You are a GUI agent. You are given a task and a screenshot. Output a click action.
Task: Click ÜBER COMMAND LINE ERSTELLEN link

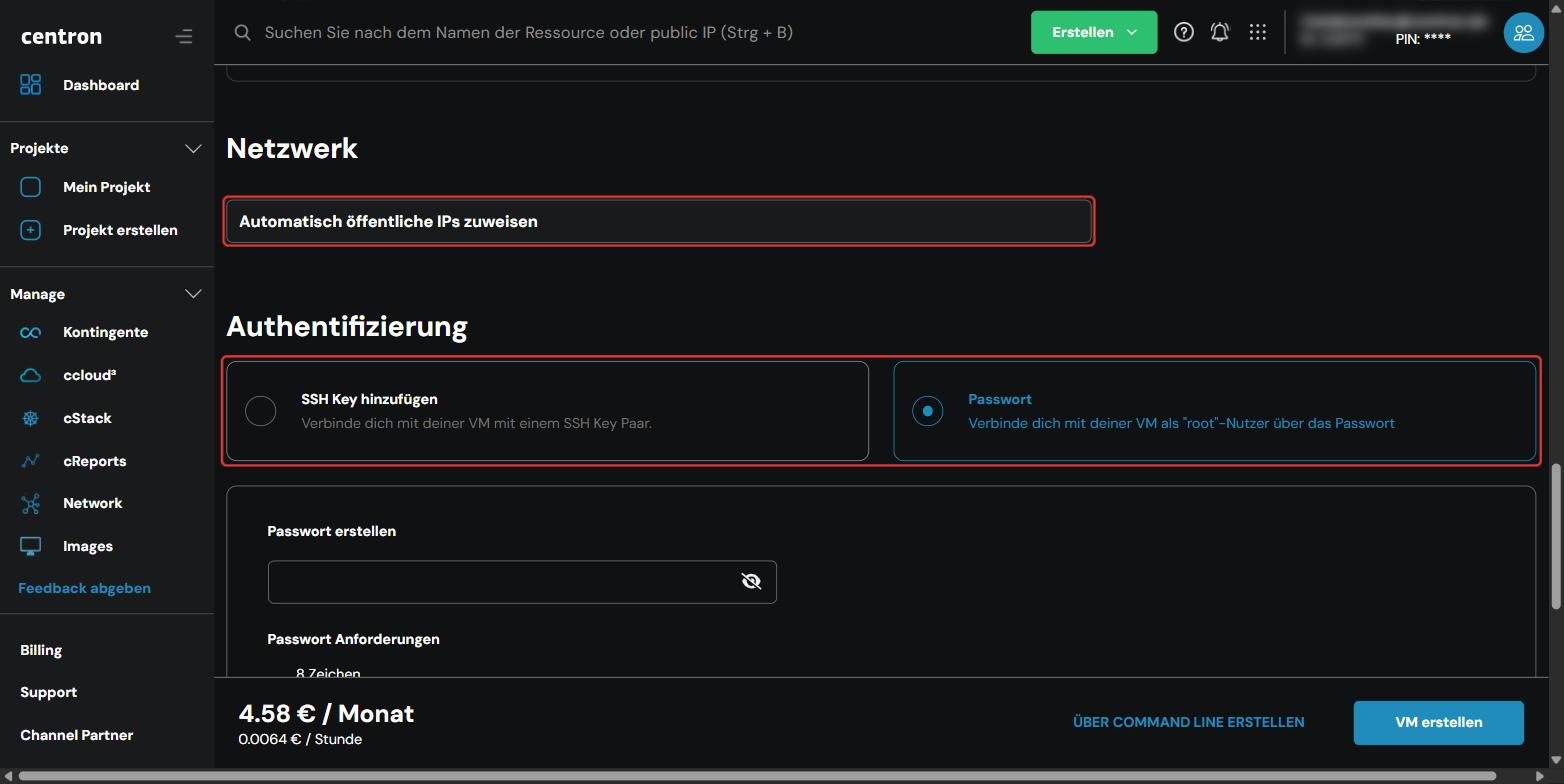(1188, 722)
